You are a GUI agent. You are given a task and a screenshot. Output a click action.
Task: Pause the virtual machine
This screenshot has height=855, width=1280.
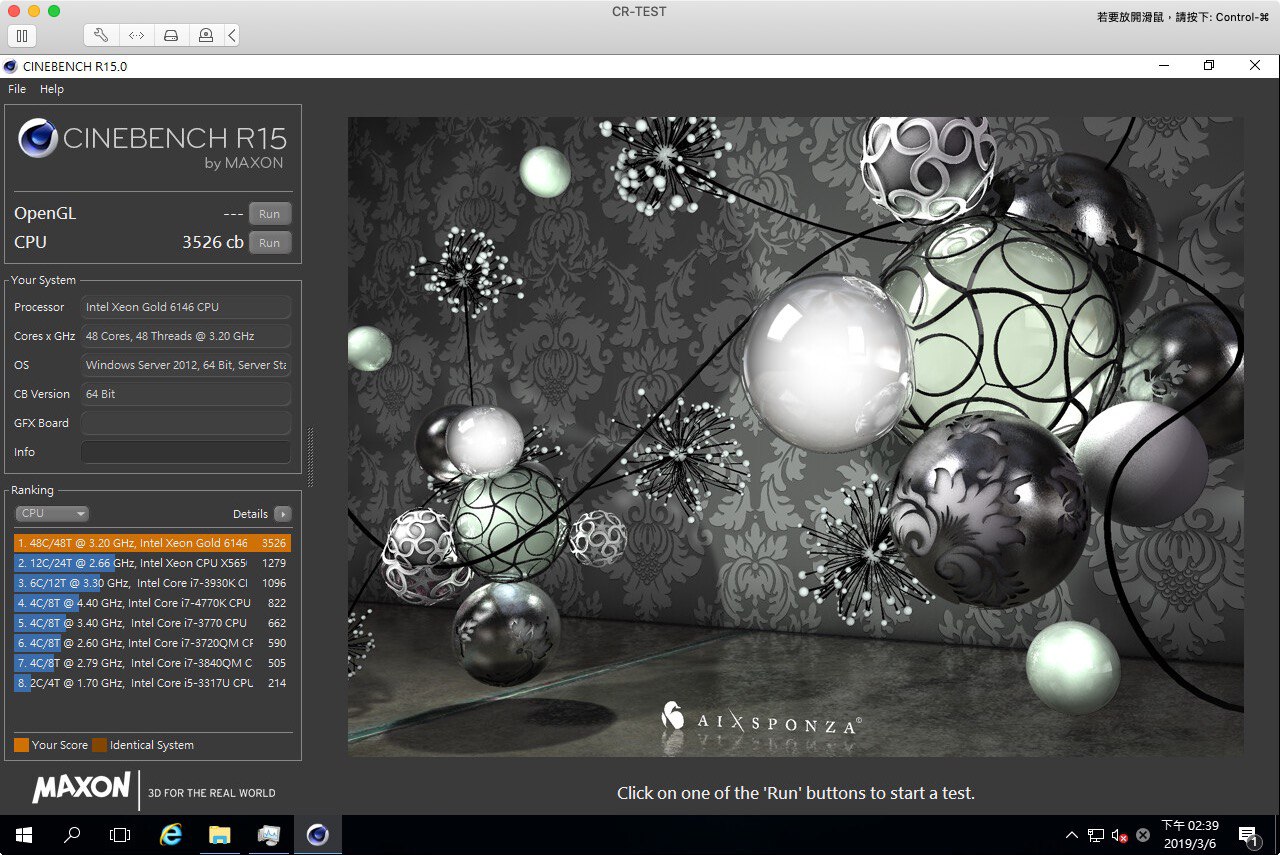pyautogui.click(x=23, y=35)
